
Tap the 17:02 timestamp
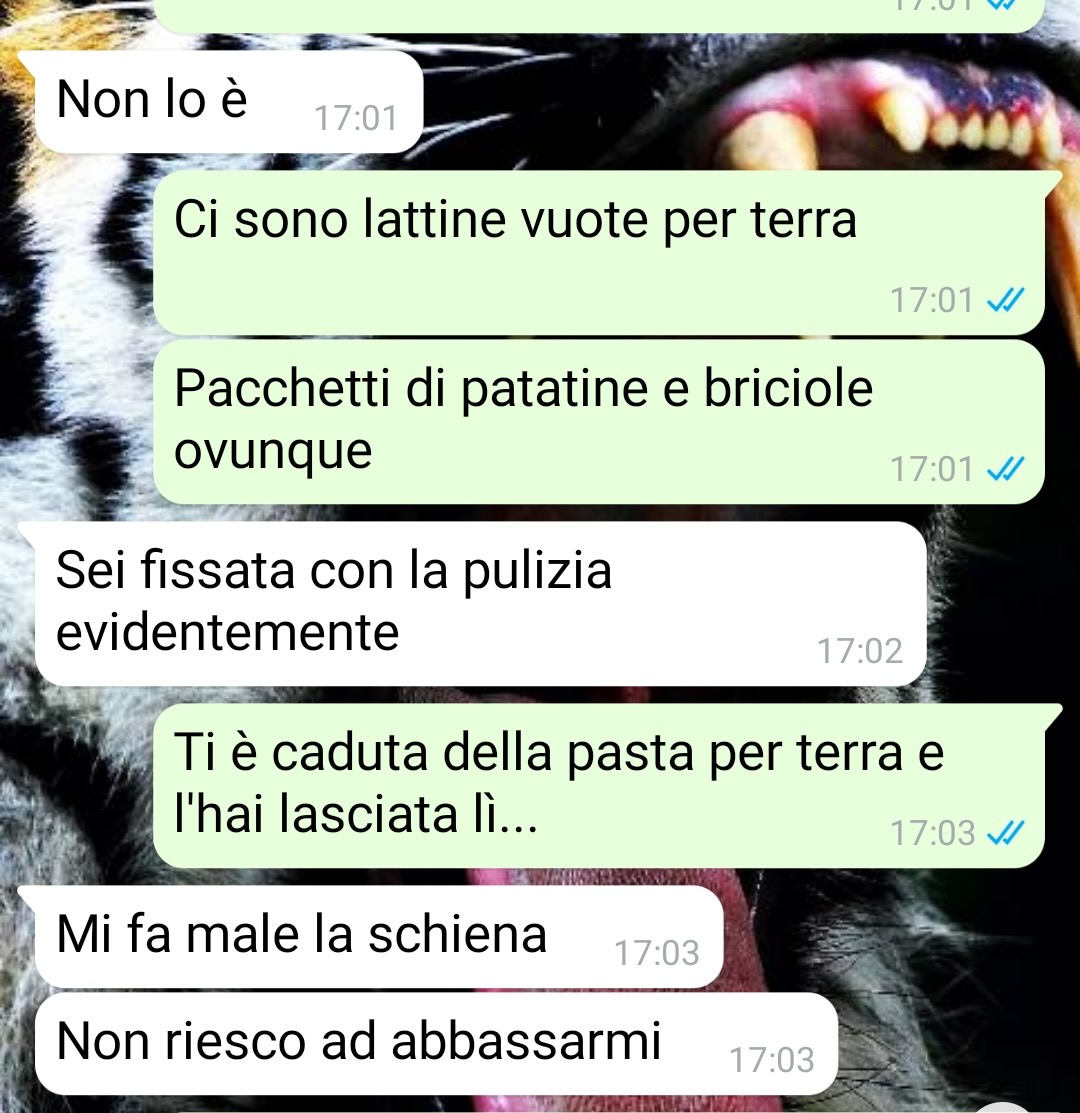pyautogui.click(x=860, y=651)
